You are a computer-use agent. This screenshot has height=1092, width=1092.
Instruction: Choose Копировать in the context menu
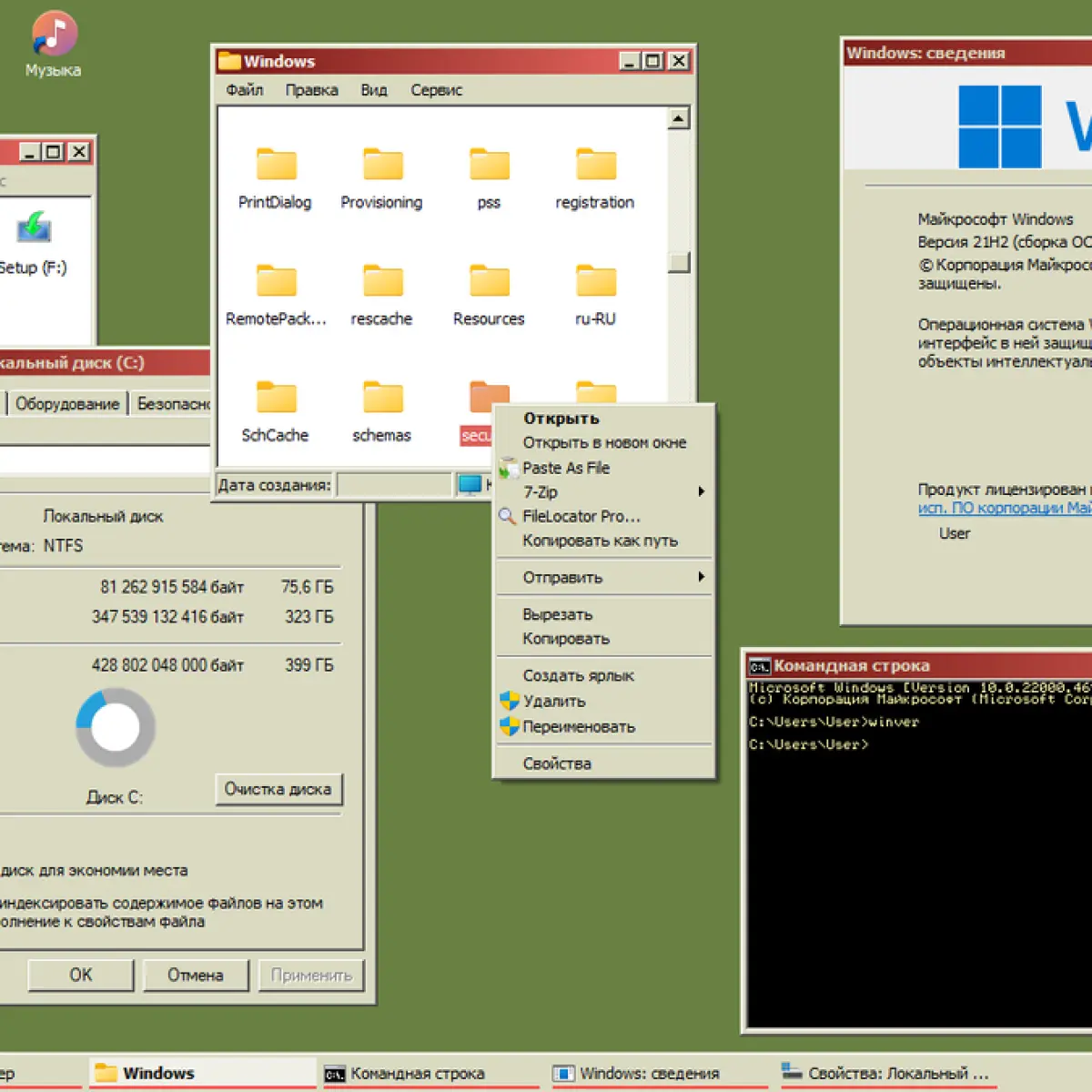tap(604, 639)
